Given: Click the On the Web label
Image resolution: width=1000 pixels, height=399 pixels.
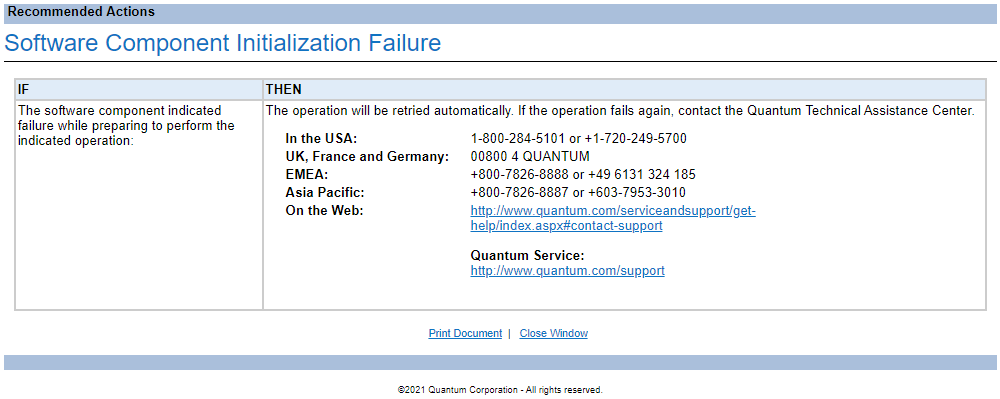Looking at the screenshot, I should click(x=325, y=210).
